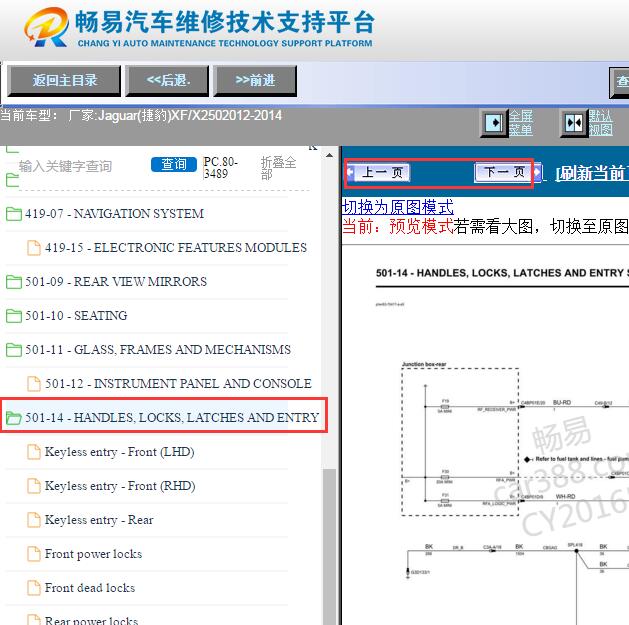This screenshot has width=629, height=625.
Task: Open Keyless entry - Front (RHD) page
Action: (x=120, y=486)
